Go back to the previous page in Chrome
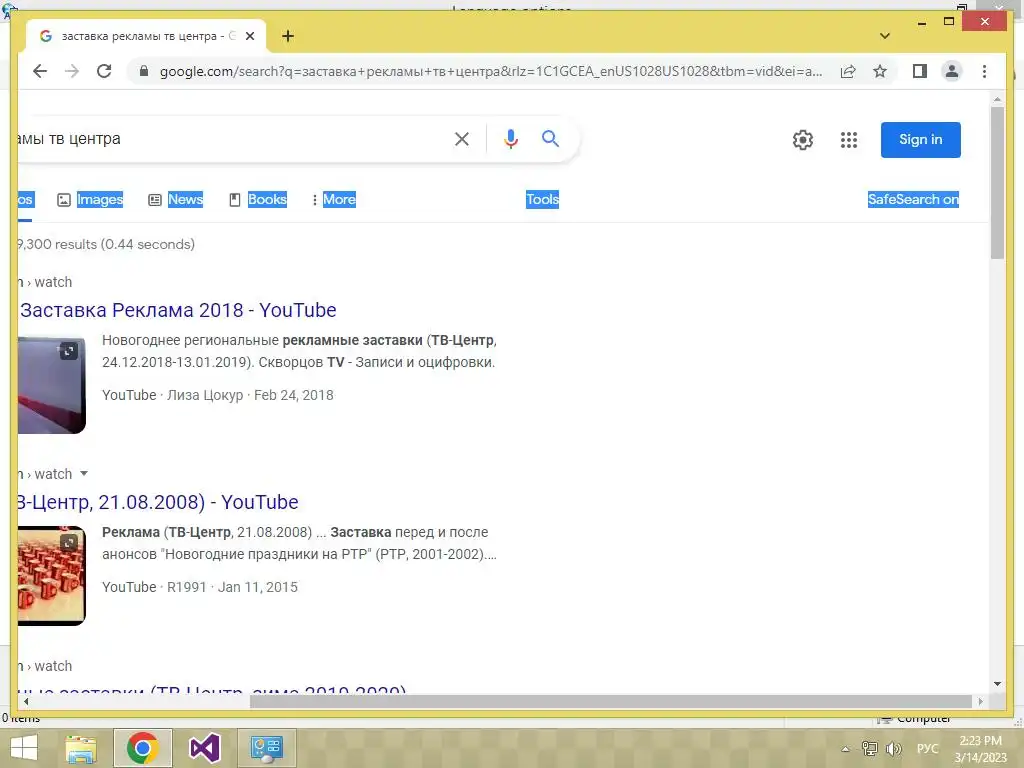Image resolution: width=1024 pixels, height=768 pixels. pos(40,71)
